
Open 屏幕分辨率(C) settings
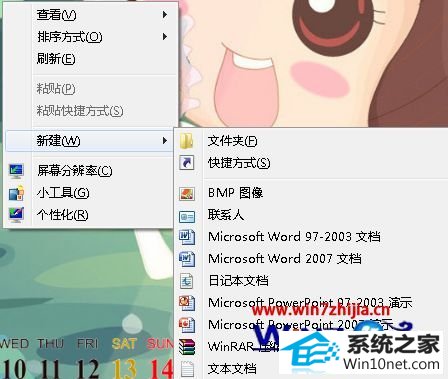pos(90,171)
